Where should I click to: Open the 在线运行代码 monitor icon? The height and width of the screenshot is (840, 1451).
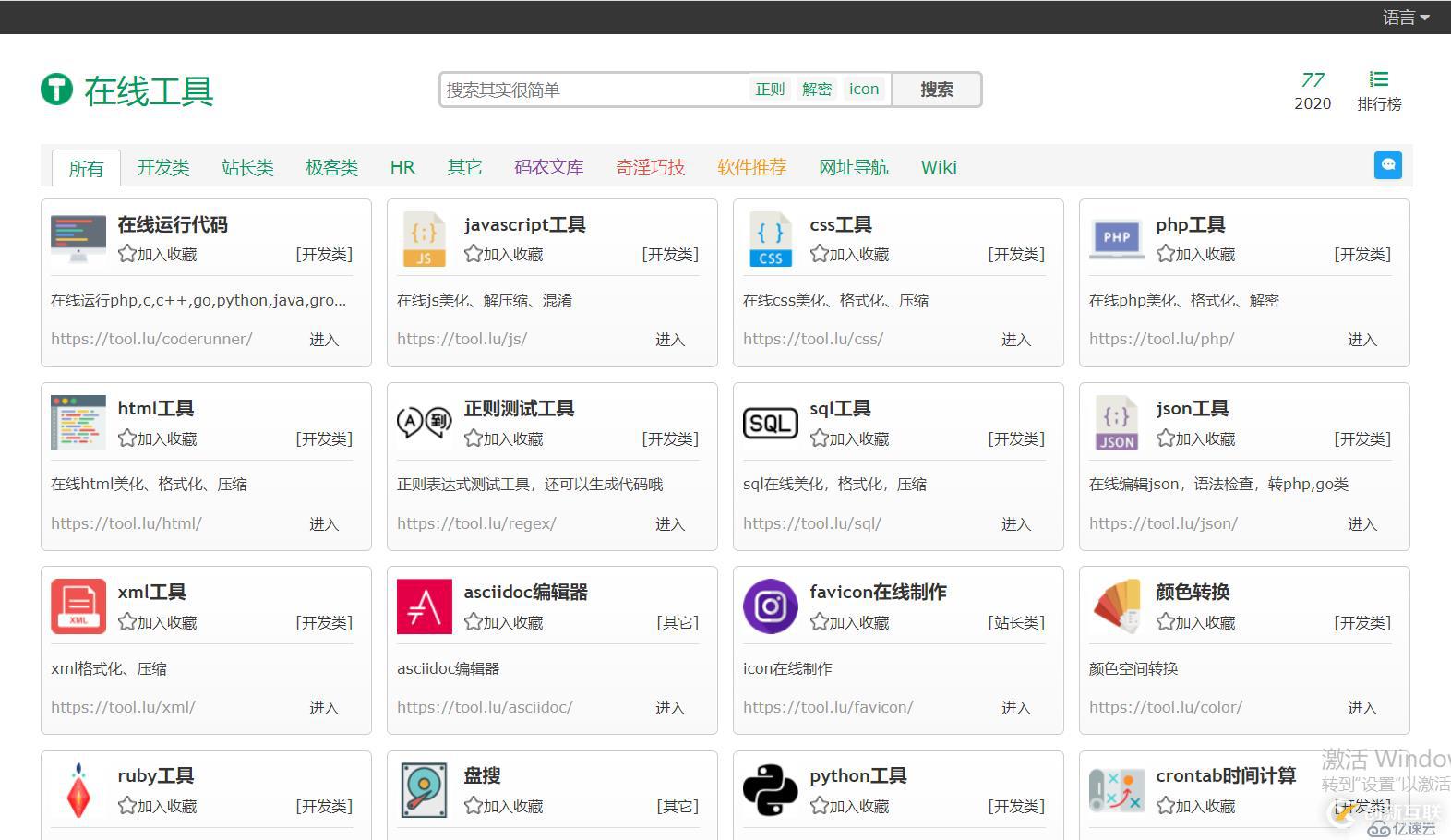click(78, 239)
